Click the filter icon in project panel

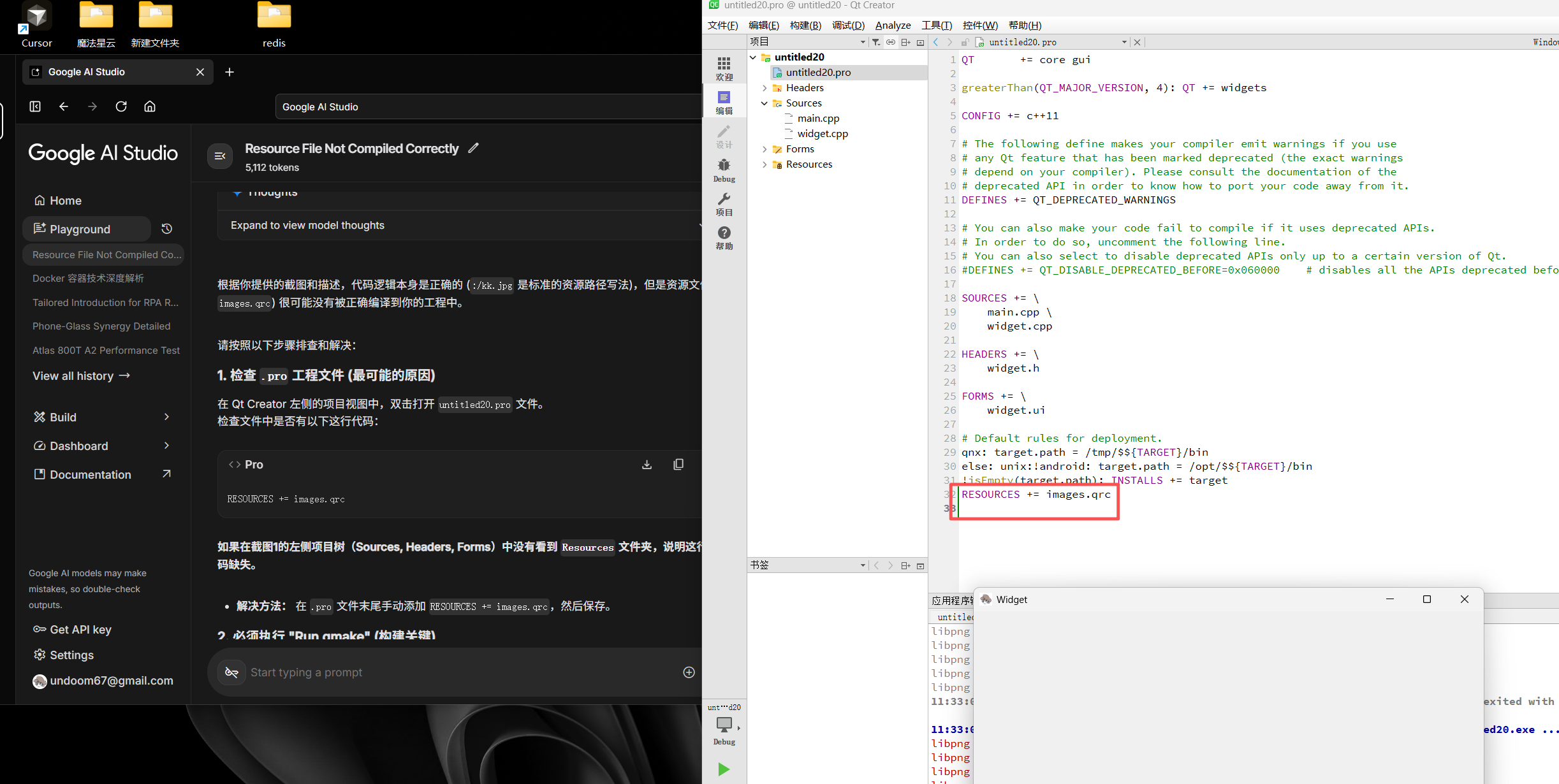pyautogui.click(x=876, y=42)
